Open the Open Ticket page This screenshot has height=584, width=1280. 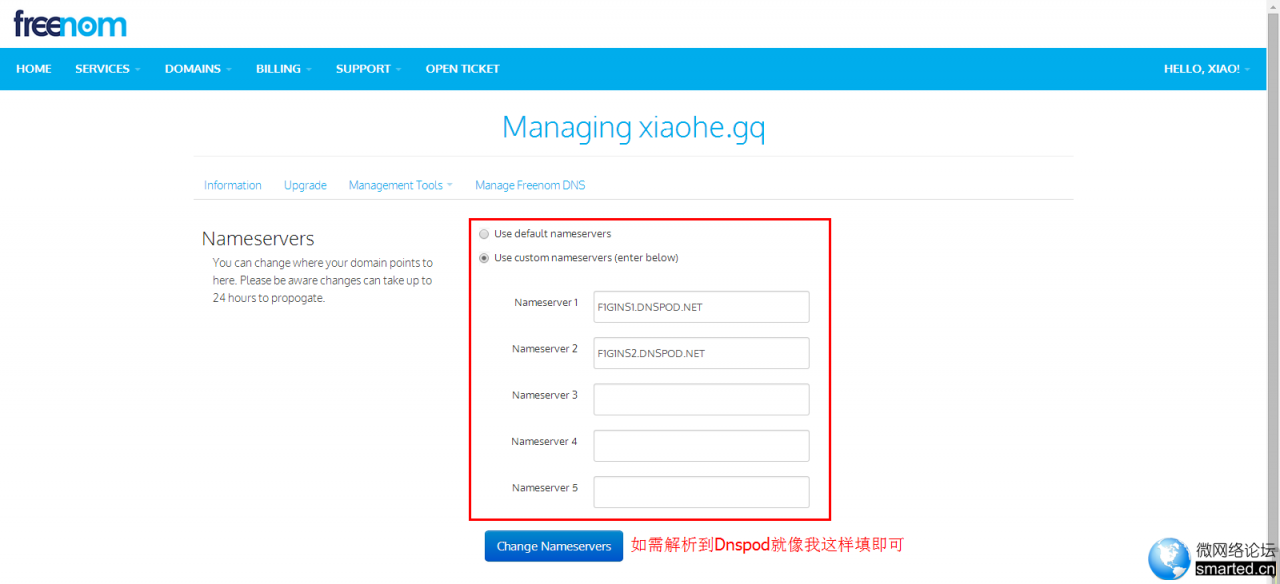click(x=462, y=69)
